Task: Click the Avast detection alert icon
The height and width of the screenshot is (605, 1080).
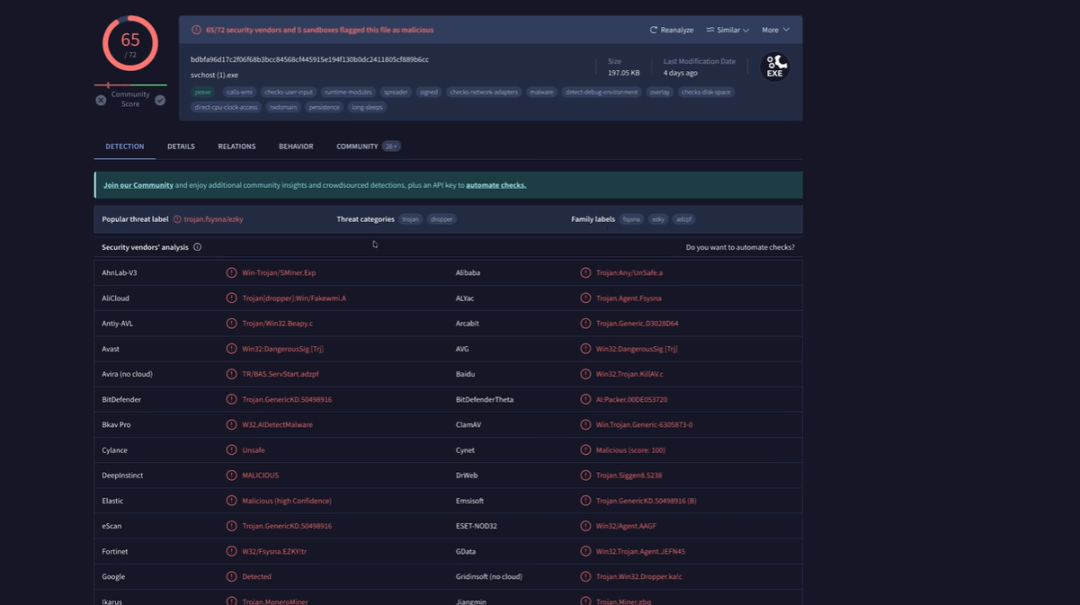Action: tap(231, 349)
